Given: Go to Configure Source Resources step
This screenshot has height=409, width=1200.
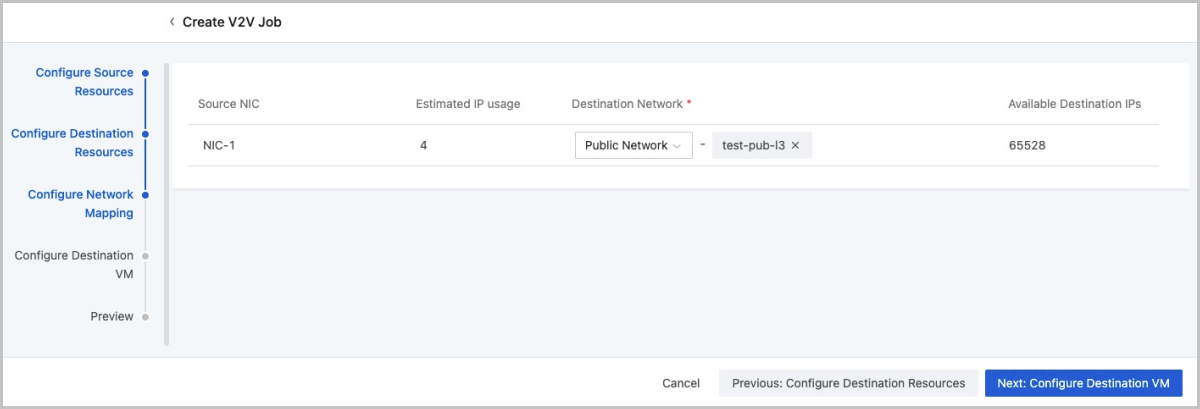Looking at the screenshot, I should [84, 82].
